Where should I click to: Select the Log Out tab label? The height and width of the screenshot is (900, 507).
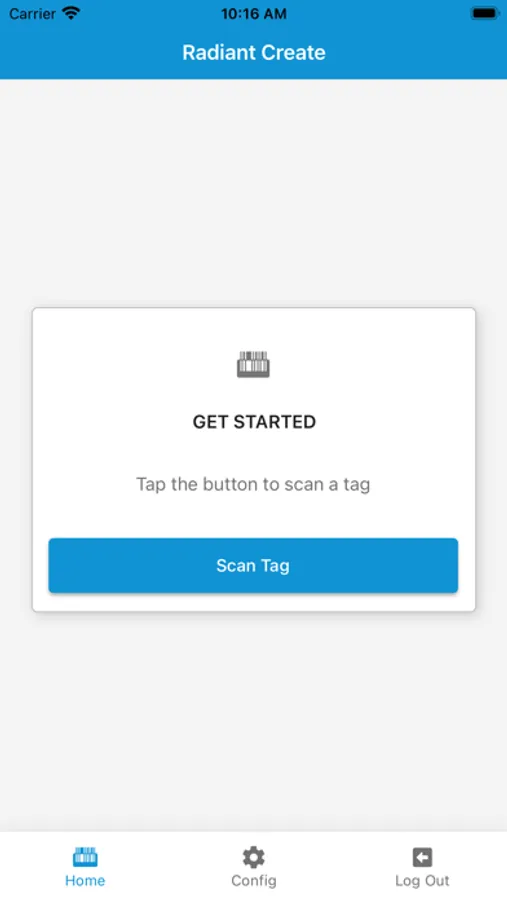422,880
